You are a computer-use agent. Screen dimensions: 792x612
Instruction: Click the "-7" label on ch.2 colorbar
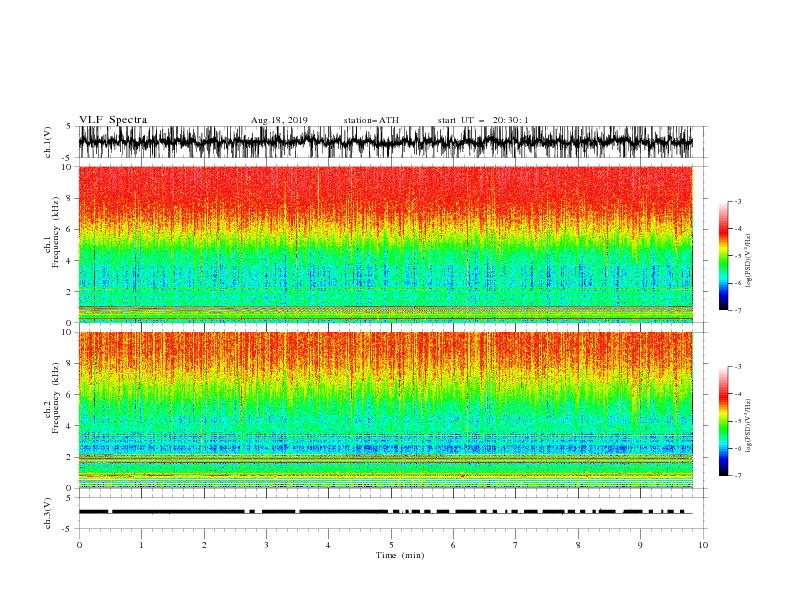pos(737,475)
